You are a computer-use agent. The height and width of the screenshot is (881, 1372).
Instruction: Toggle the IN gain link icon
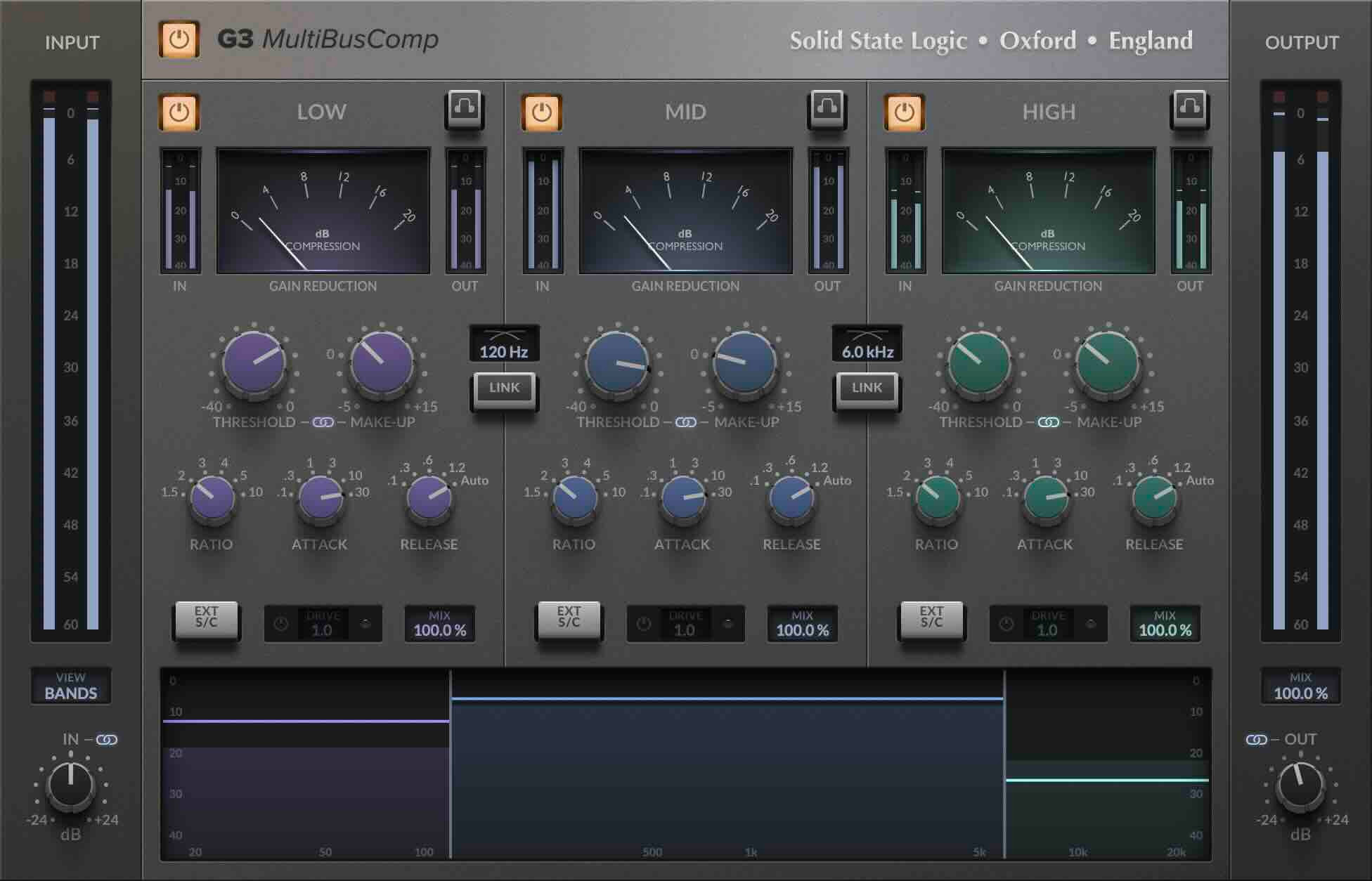(x=107, y=740)
